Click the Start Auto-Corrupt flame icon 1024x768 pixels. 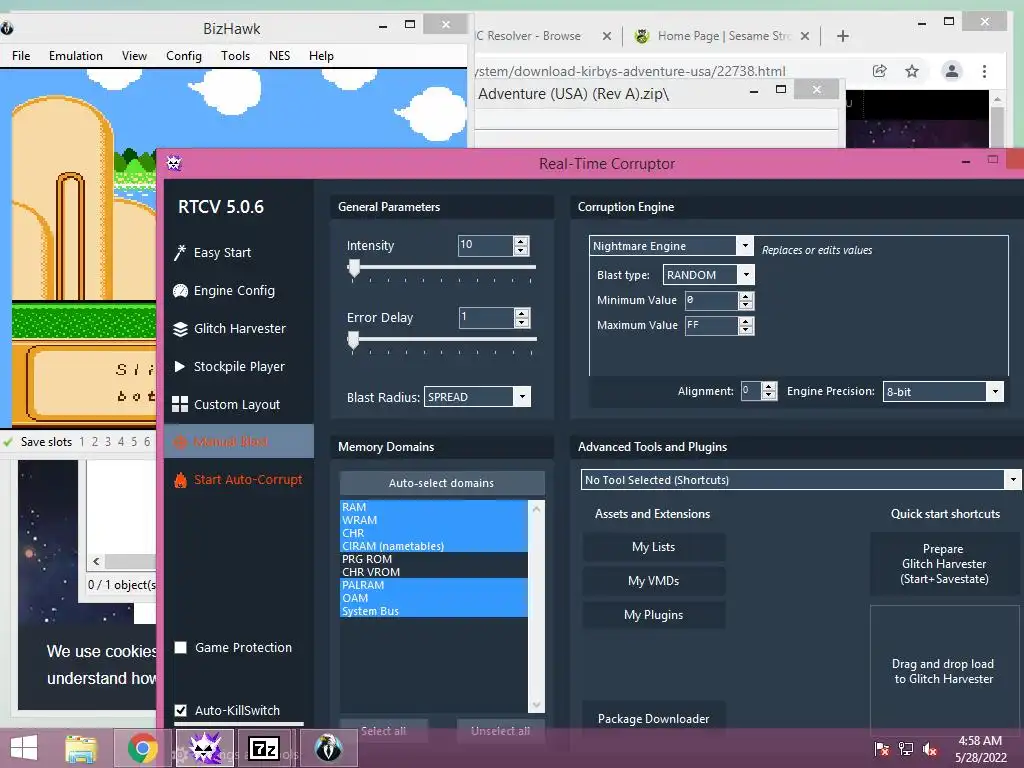(180, 479)
